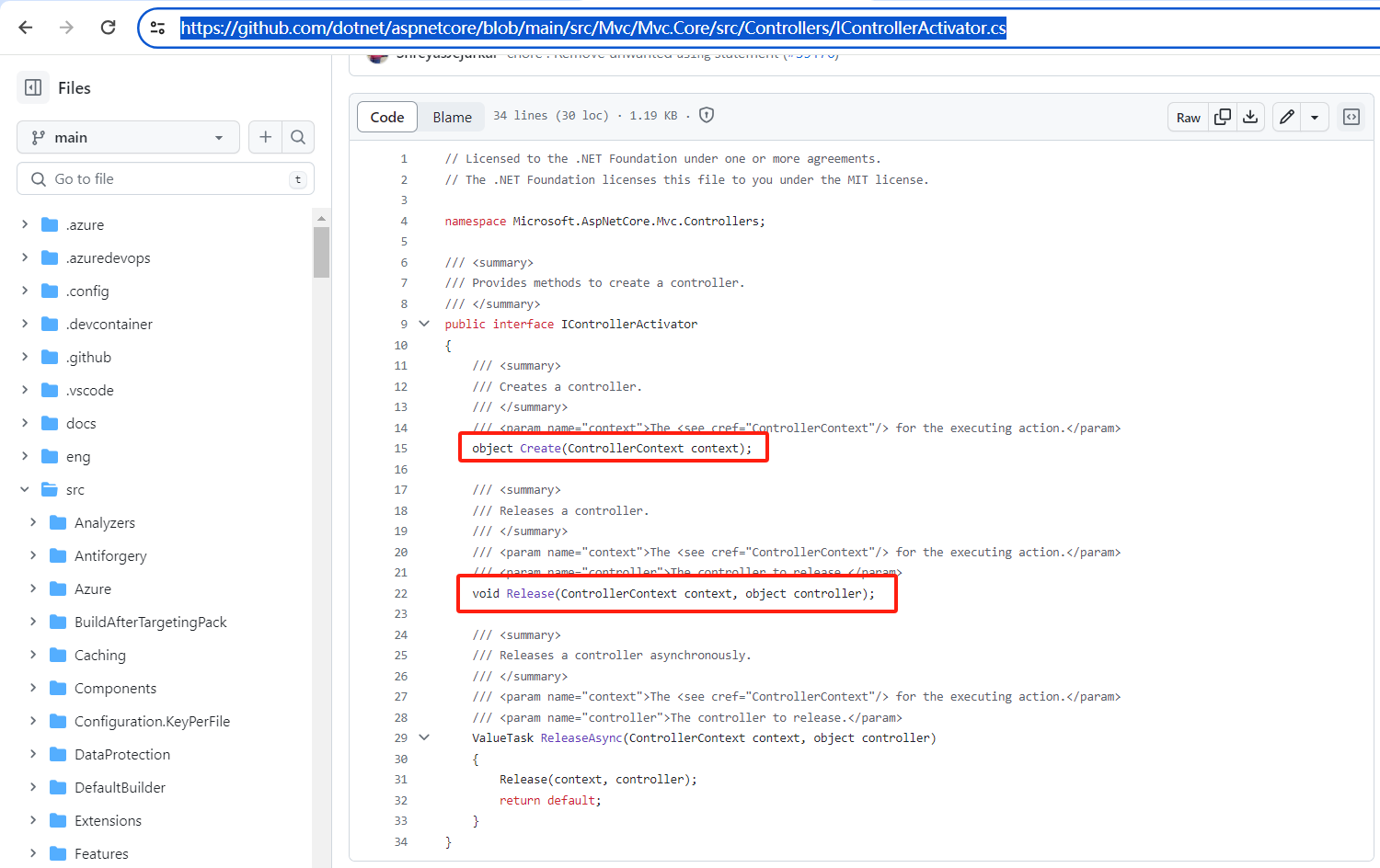
Task: Expand the .devcontainer folder
Action: [25, 324]
